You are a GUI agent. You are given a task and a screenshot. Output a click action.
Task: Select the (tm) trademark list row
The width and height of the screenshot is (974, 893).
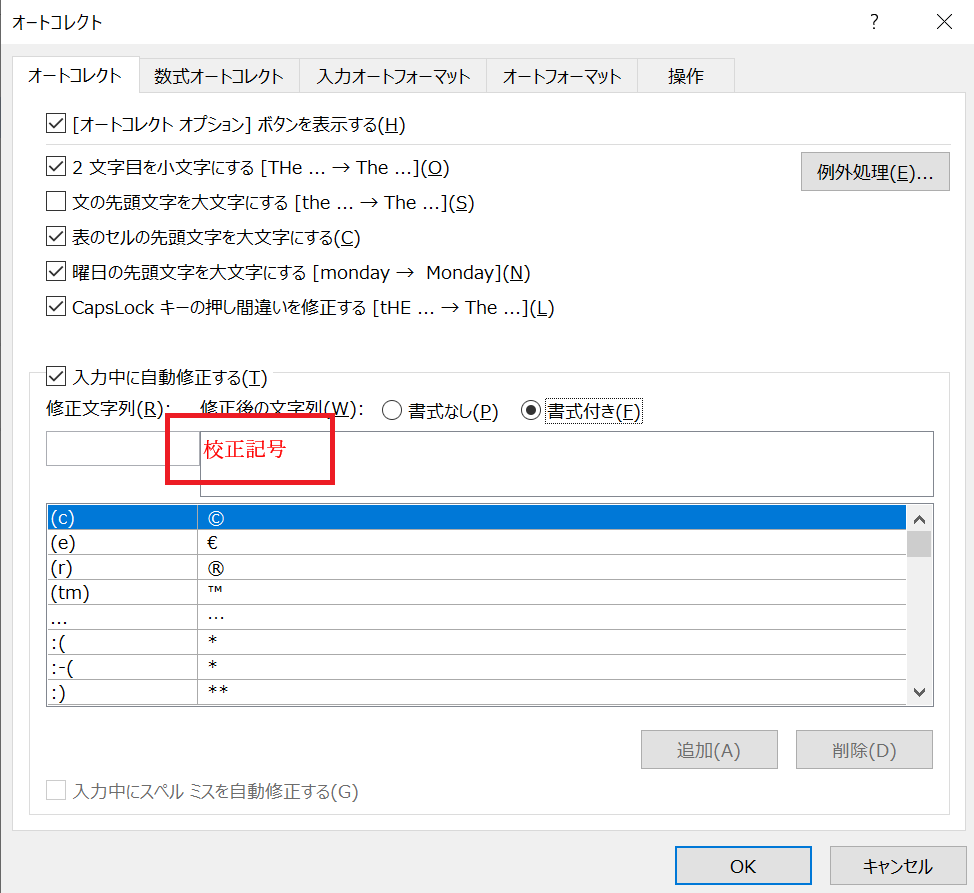click(x=476, y=592)
